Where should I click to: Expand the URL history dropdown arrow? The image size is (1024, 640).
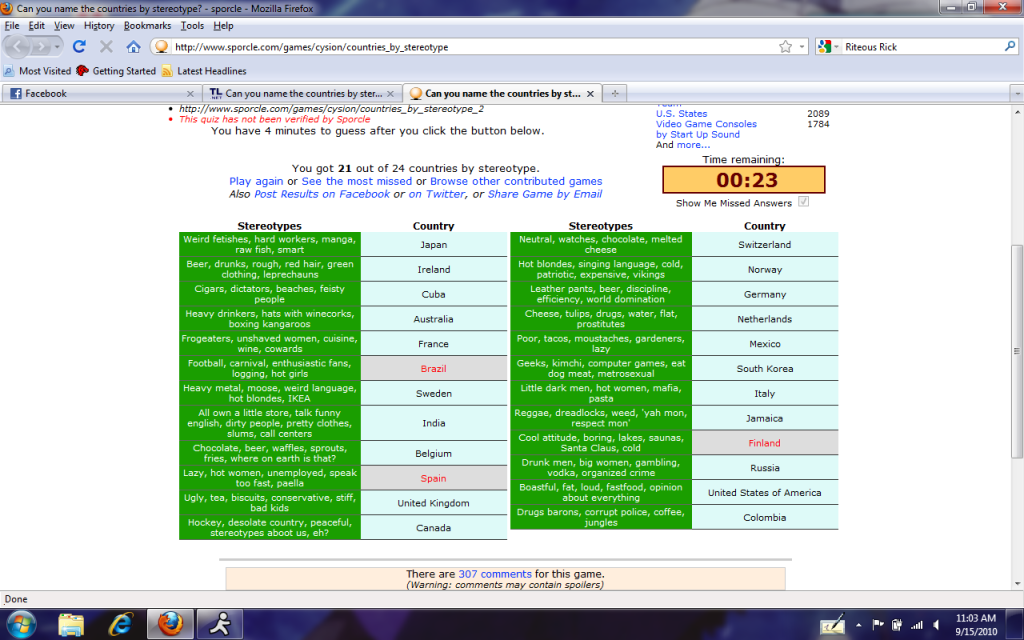coord(801,47)
